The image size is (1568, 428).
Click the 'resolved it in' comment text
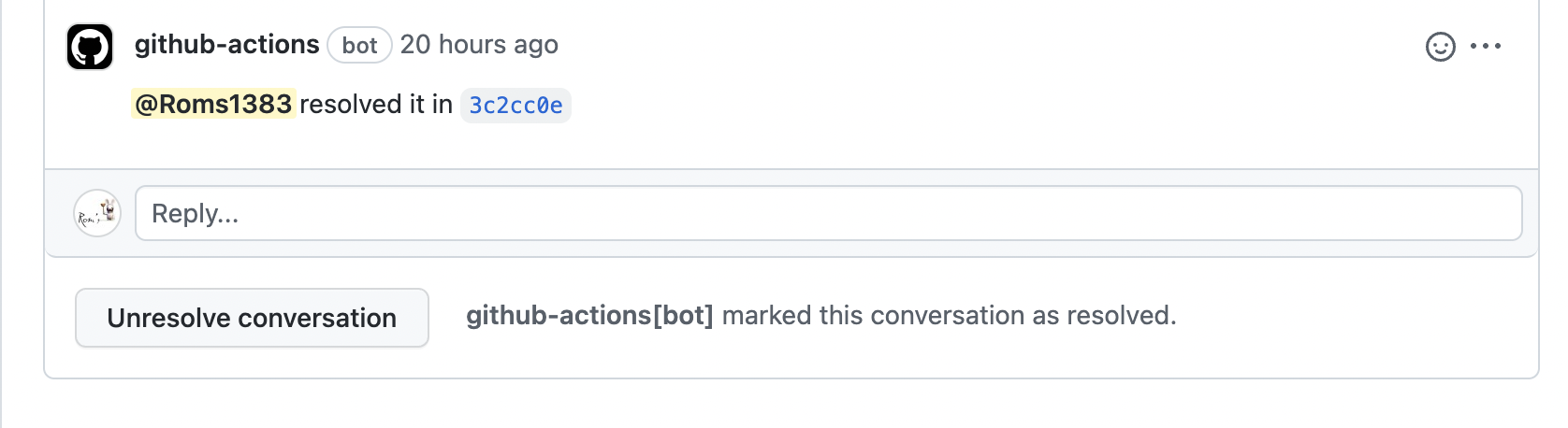(x=376, y=104)
